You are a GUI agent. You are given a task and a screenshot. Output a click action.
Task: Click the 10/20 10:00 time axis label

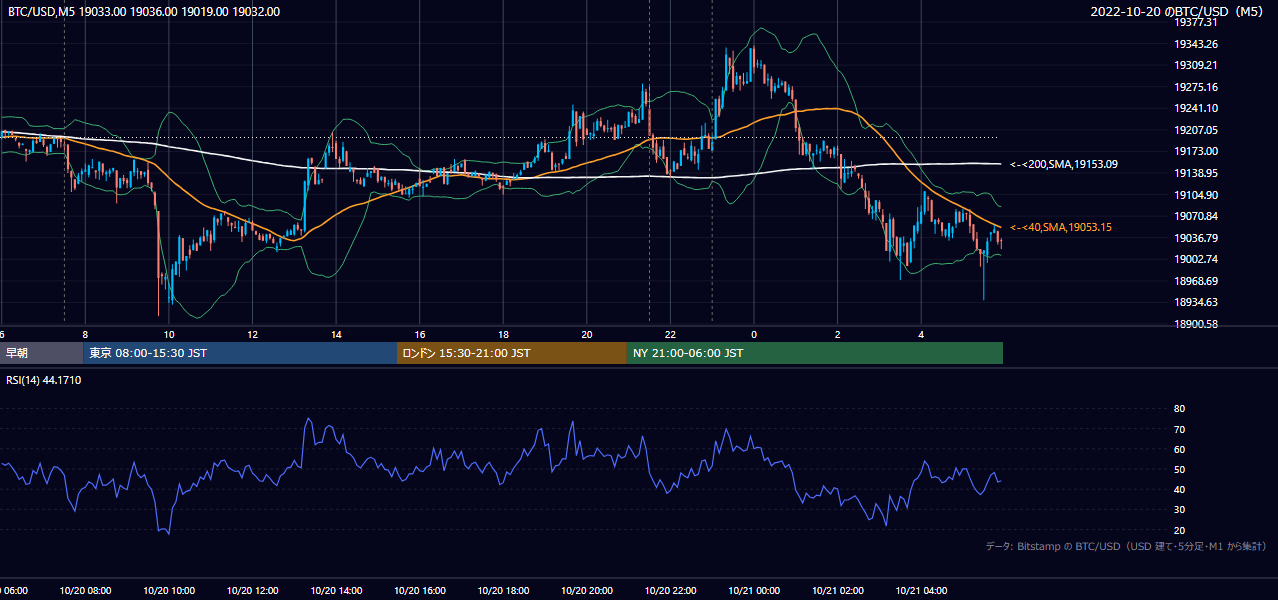[169, 591]
